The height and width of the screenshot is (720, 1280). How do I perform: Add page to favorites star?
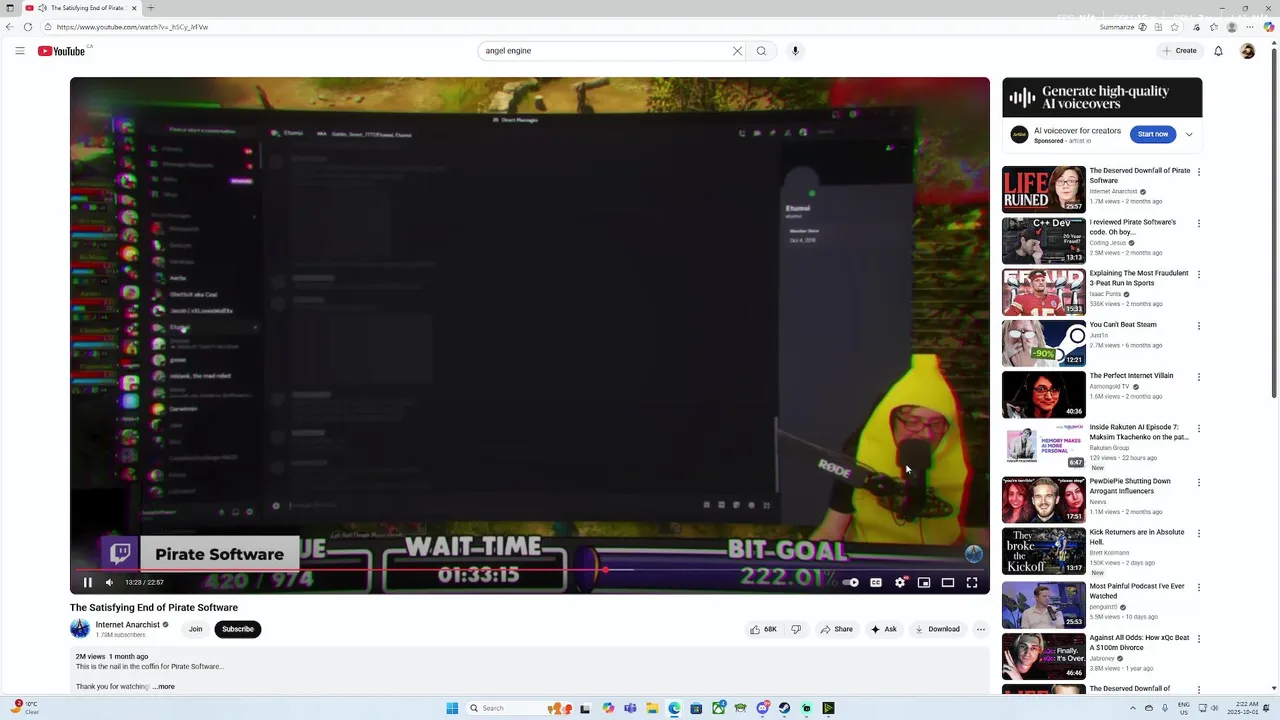pyautogui.click(x=1174, y=27)
